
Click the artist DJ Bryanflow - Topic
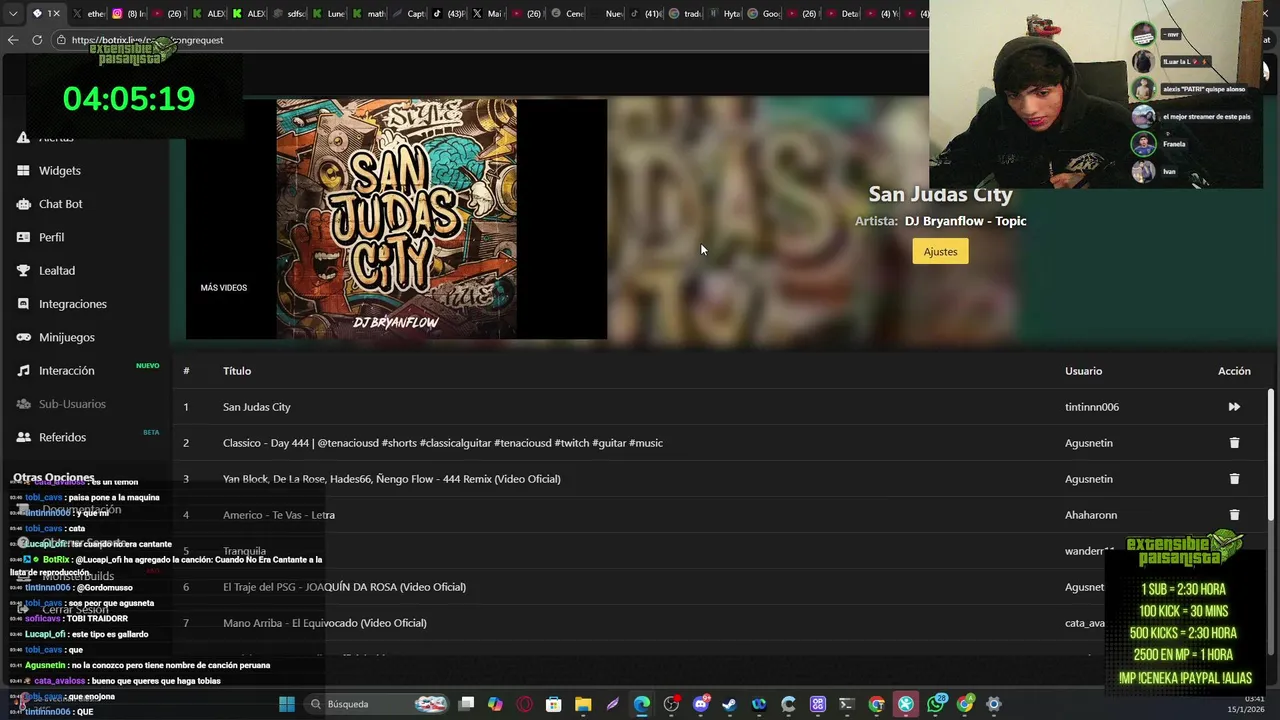pos(965,221)
